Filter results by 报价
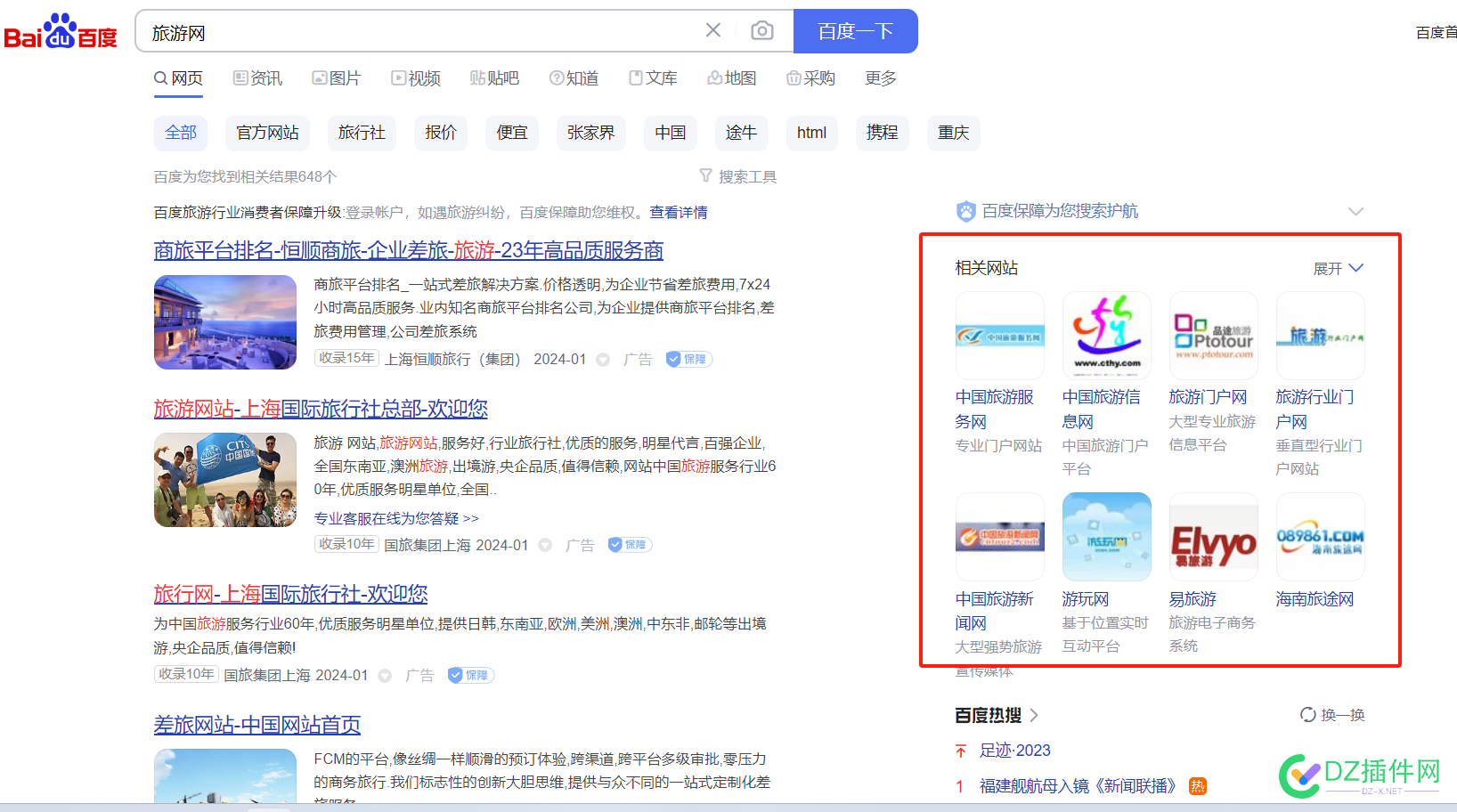1457x812 pixels. (441, 133)
